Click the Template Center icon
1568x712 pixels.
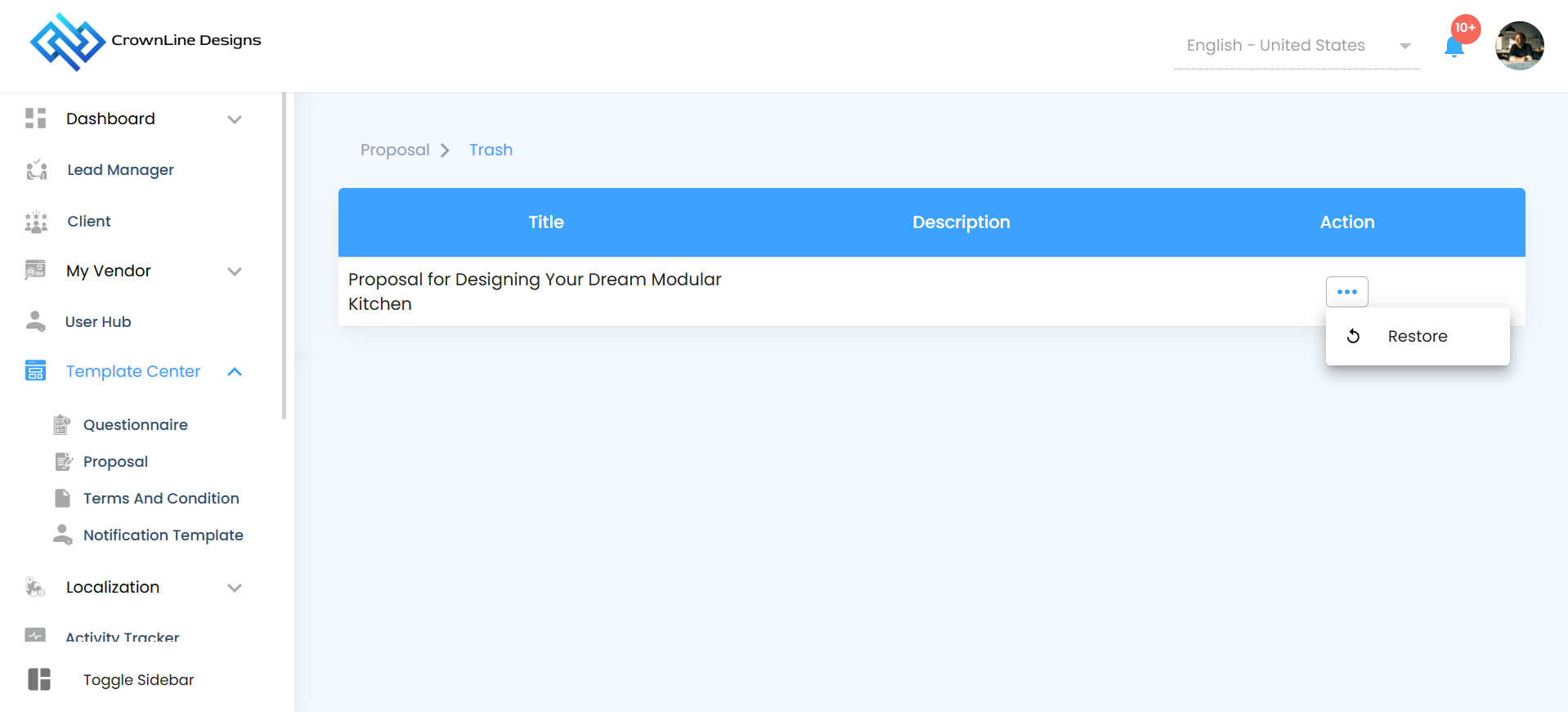click(x=35, y=371)
